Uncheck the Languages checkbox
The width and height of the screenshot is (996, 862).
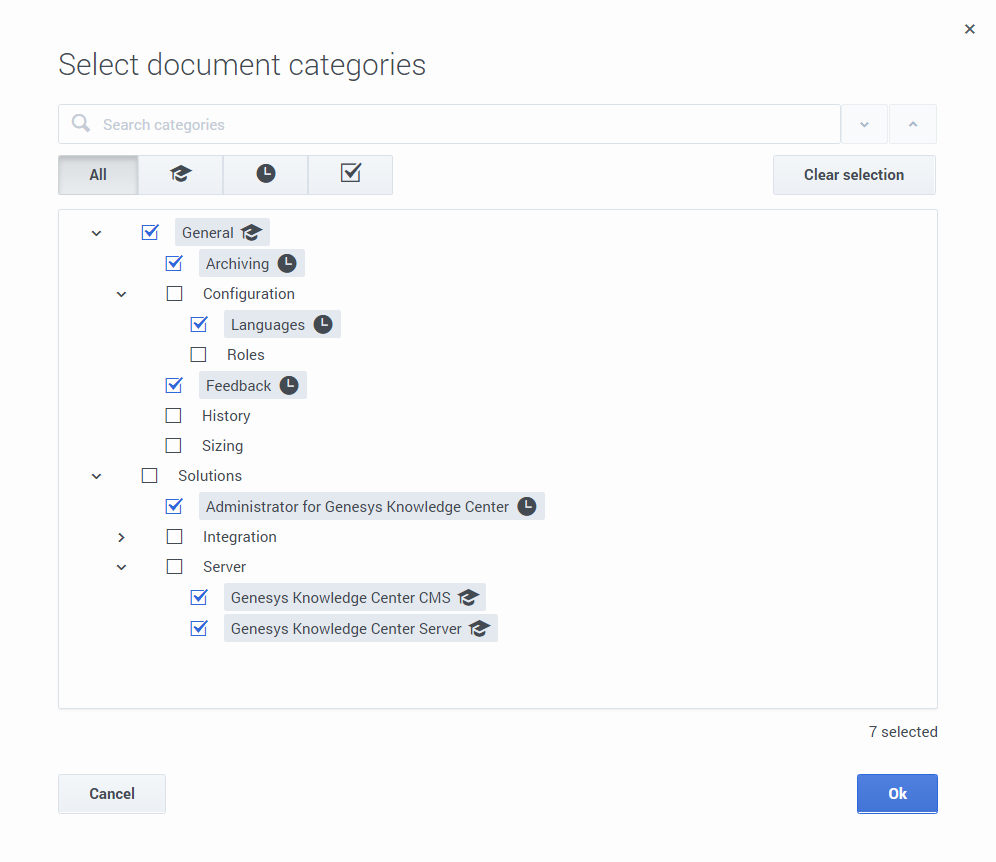point(199,324)
